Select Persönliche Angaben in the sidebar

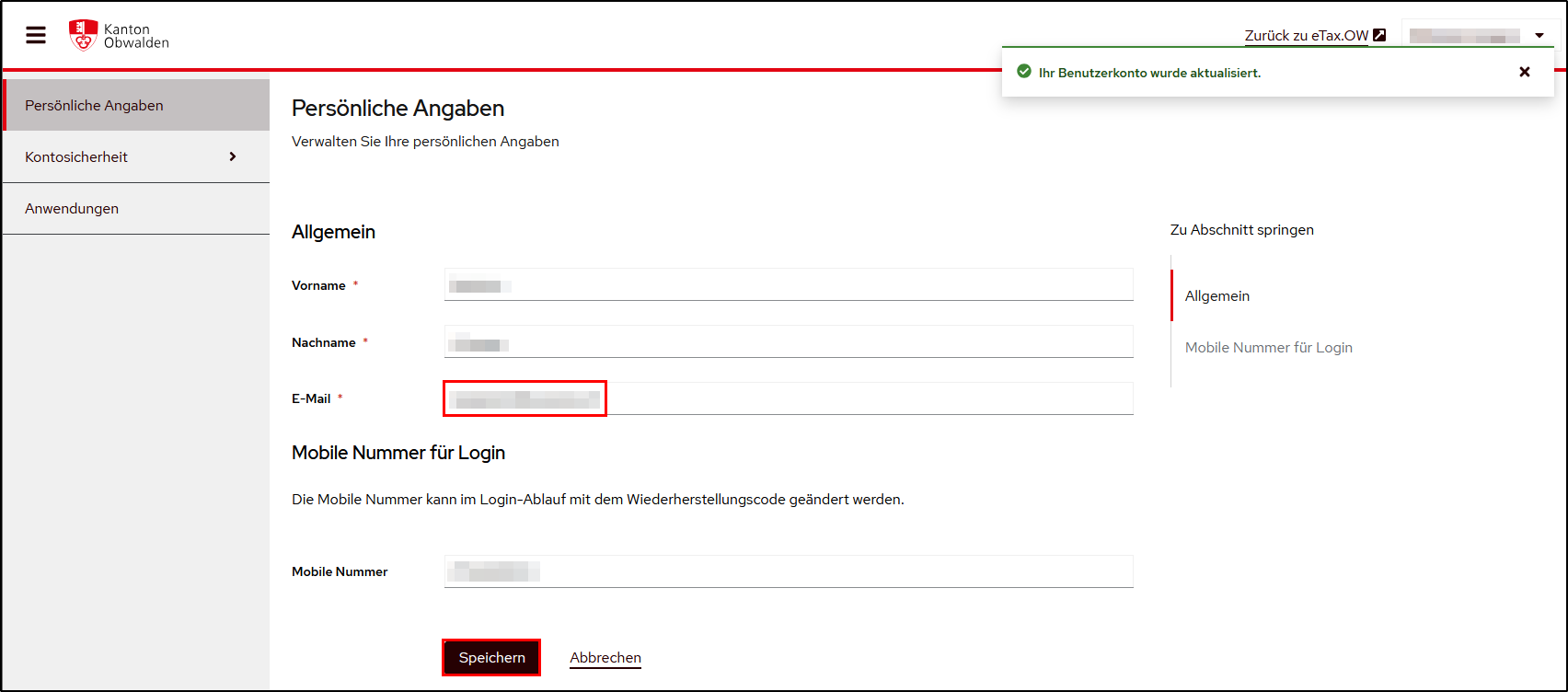pyautogui.click(x=136, y=105)
